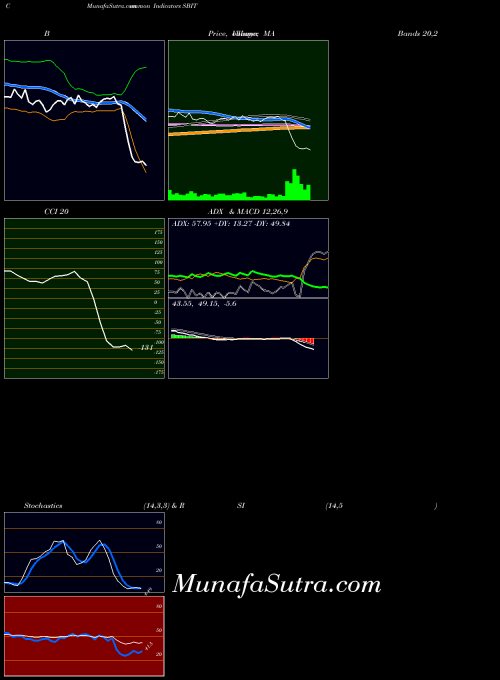
Task: Click the CCI 20 chart panel
Action: pyautogui.click(x=85, y=298)
